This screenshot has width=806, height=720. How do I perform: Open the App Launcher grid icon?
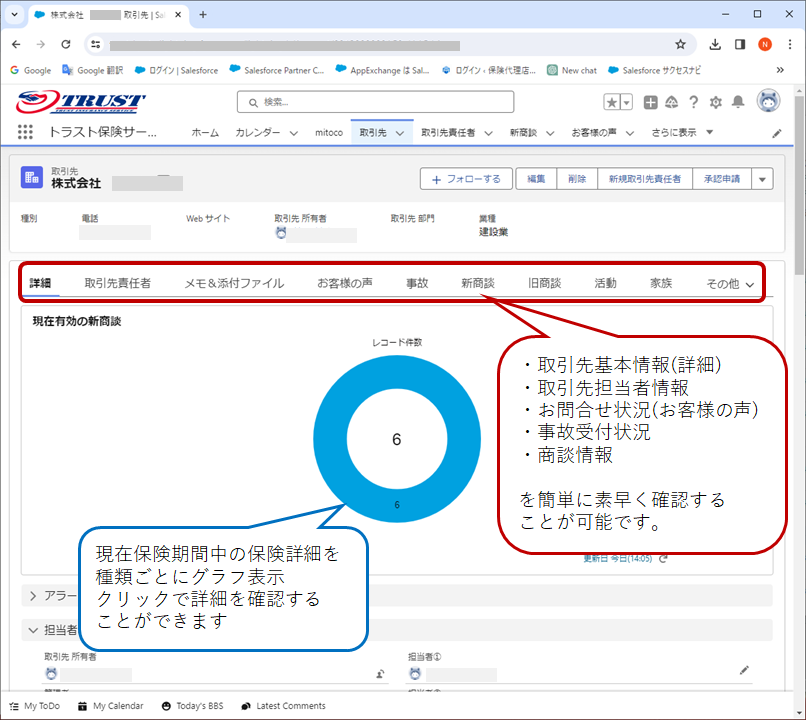[x=25, y=133]
